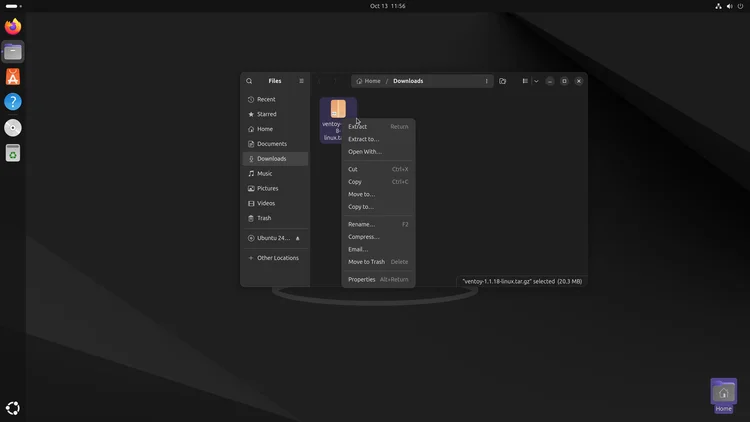Expand the view options dropdown arrow
The height and width of the screenshot is (422, 750).
(536, 81)
